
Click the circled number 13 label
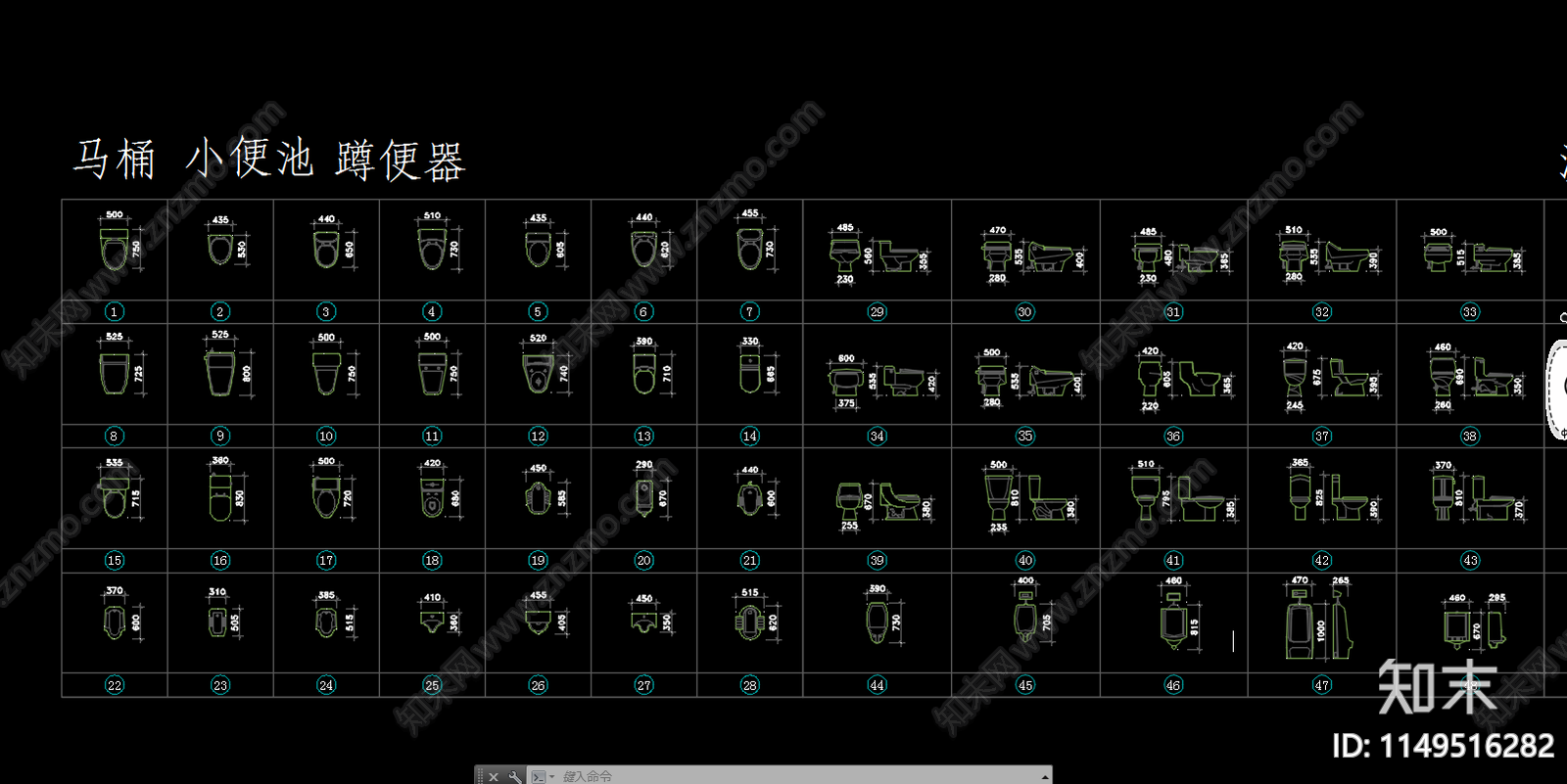(643, 436)
